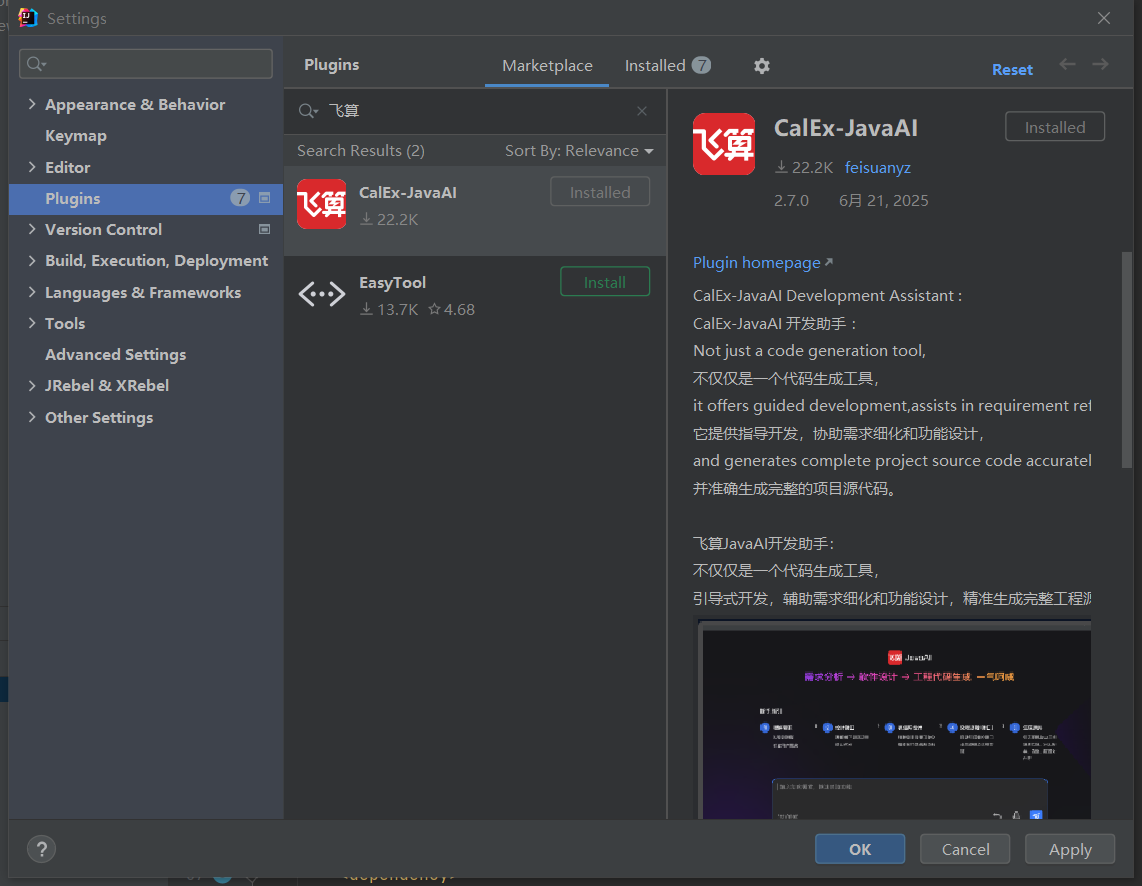Click the CalEx-JavaAI list icon
The width and height of the screenshot is (1142, 886).
[x=321, y=204]
